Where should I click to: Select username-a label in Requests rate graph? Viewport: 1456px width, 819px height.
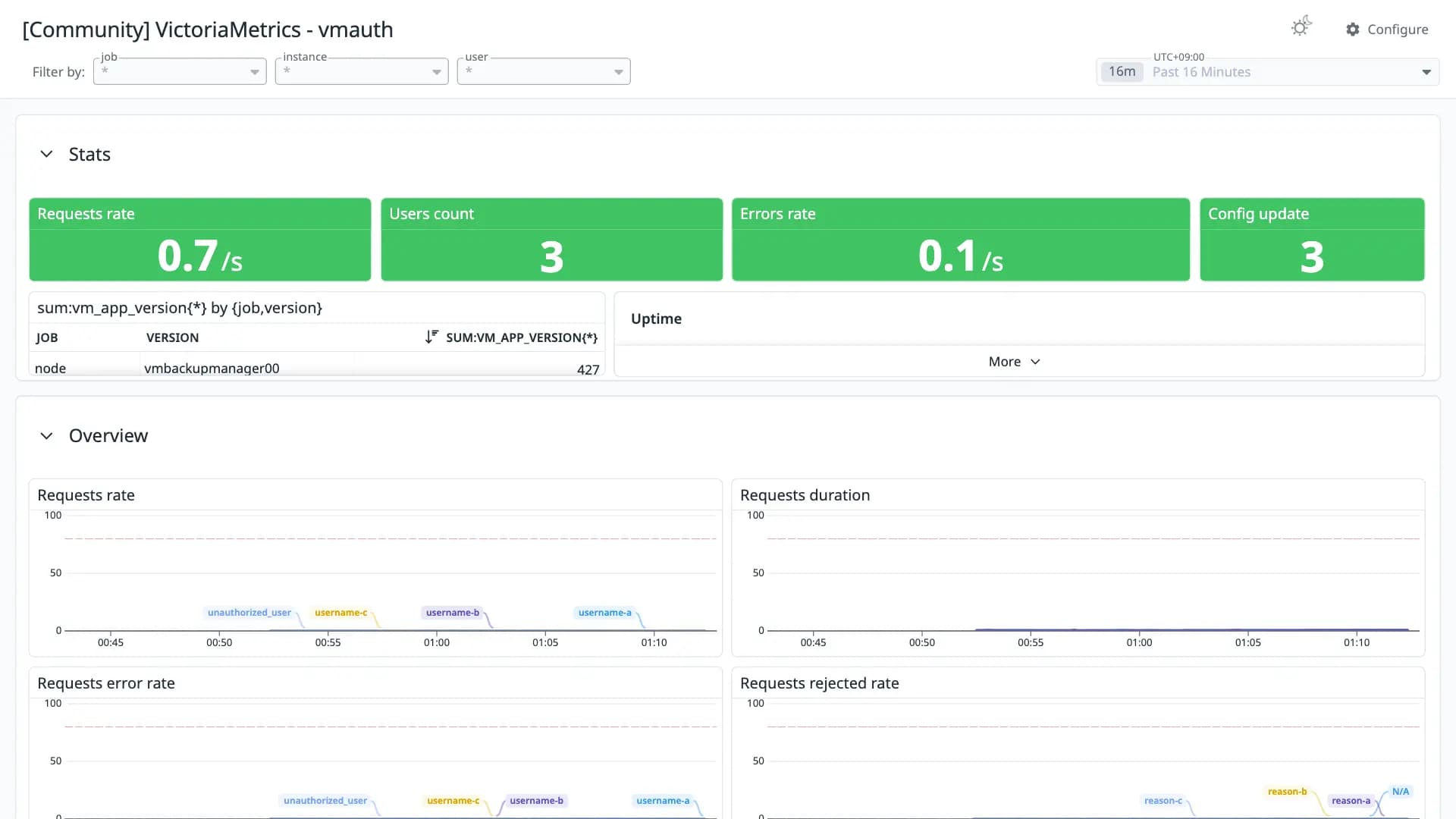click(x=604, y=613)
